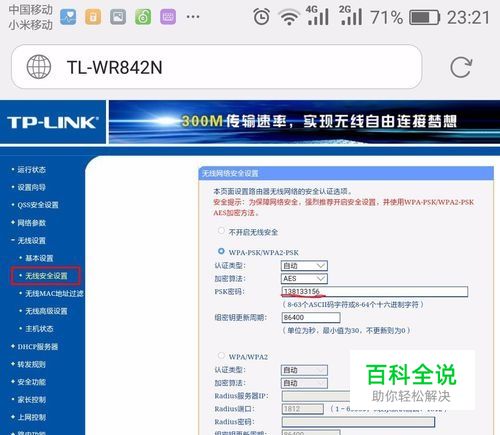Click the 无线网络安全设置 panel header
The width and height of the screenshot is (500, 435).
coord(346,173)
